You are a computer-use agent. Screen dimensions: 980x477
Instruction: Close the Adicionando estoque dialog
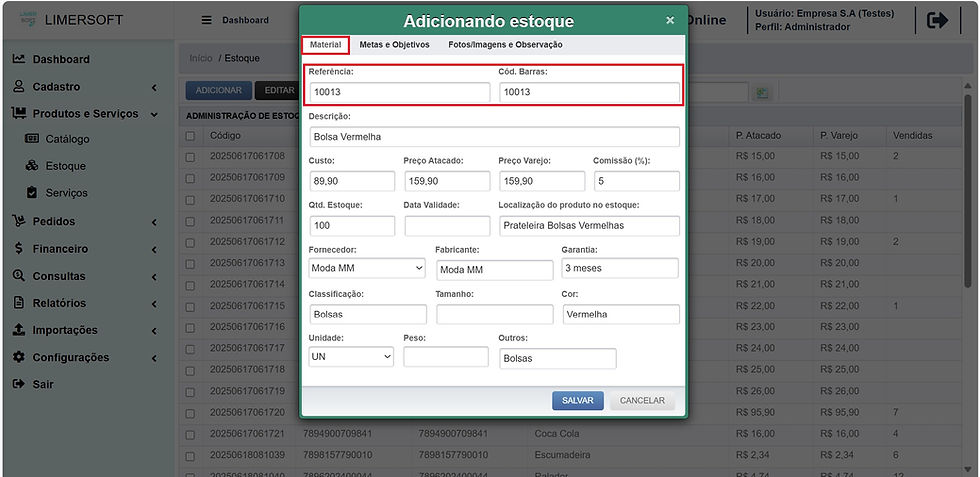670,20
